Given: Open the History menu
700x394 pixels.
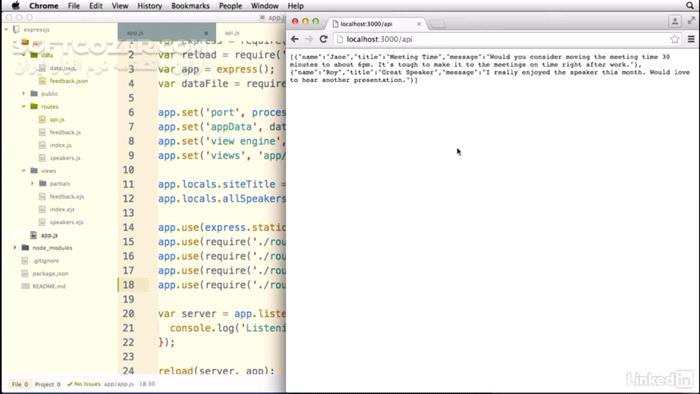Looking at the screenshot, I should point(150,6).
